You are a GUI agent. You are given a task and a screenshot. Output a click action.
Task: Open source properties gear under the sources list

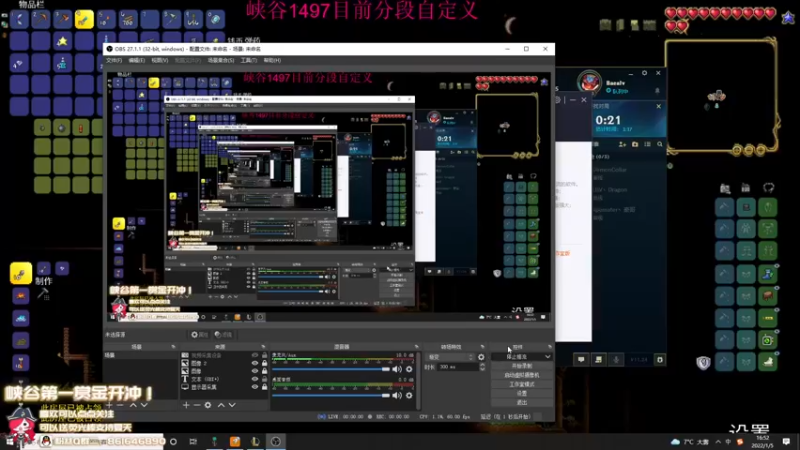tap(208, 405)
